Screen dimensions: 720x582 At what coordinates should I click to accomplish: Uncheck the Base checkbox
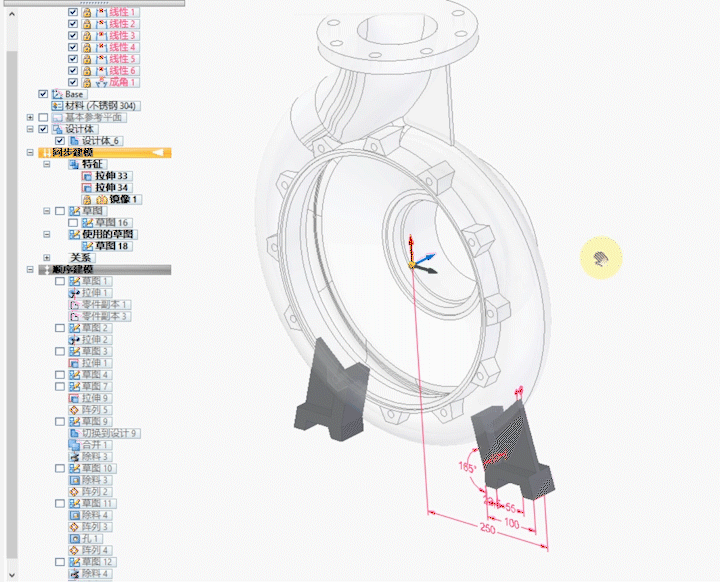(x=43, y=94)
